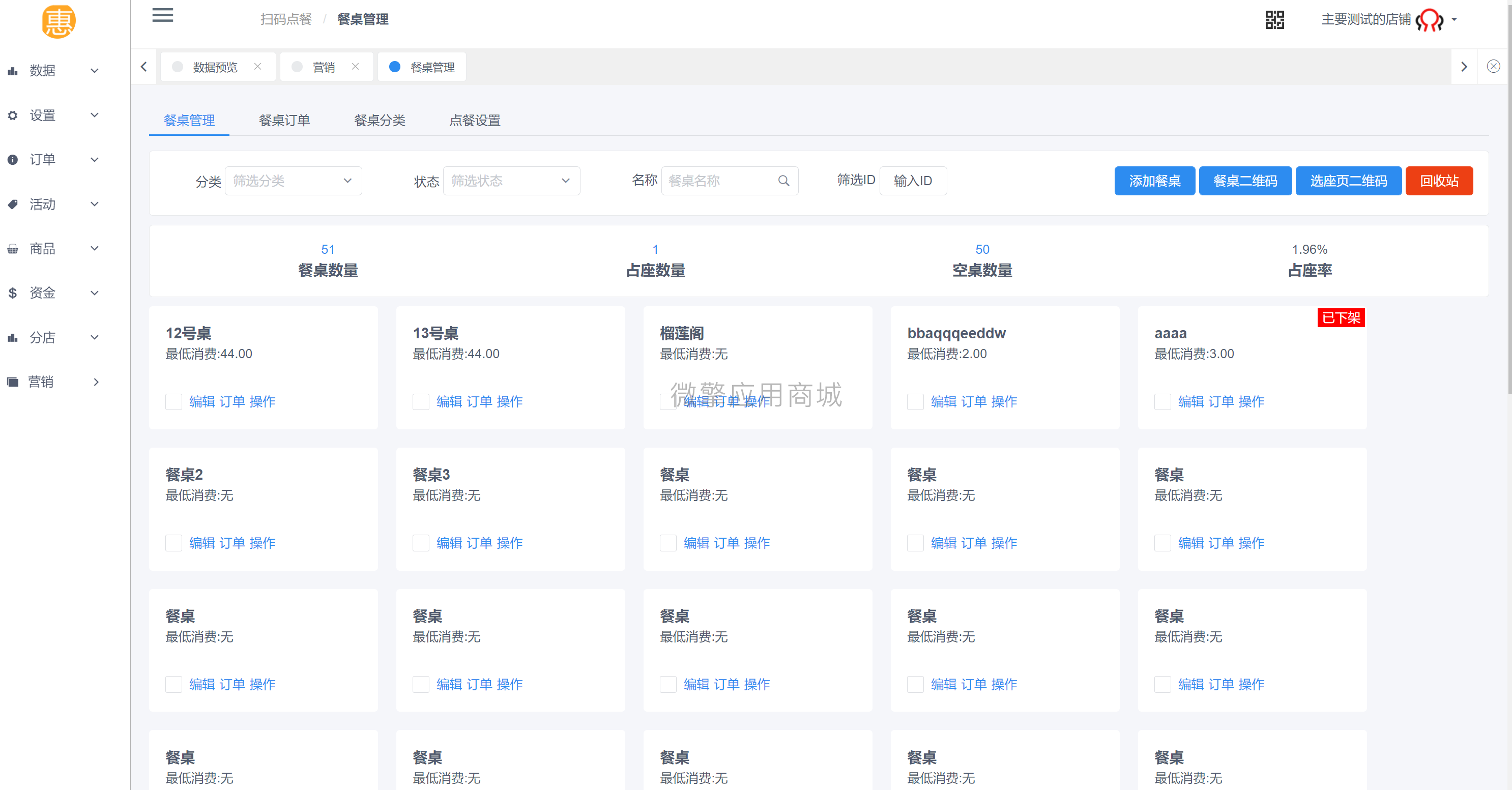
Task: Expand the 商品 sidebar menu
Action: tap(94, 249)
